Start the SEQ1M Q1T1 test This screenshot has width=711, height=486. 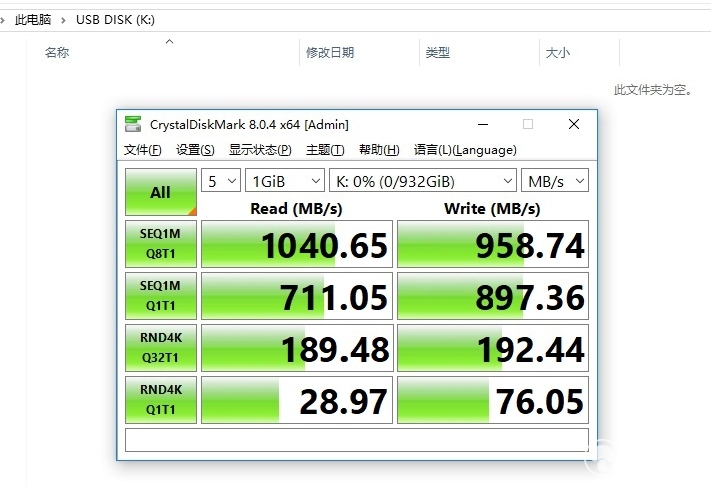161,296
